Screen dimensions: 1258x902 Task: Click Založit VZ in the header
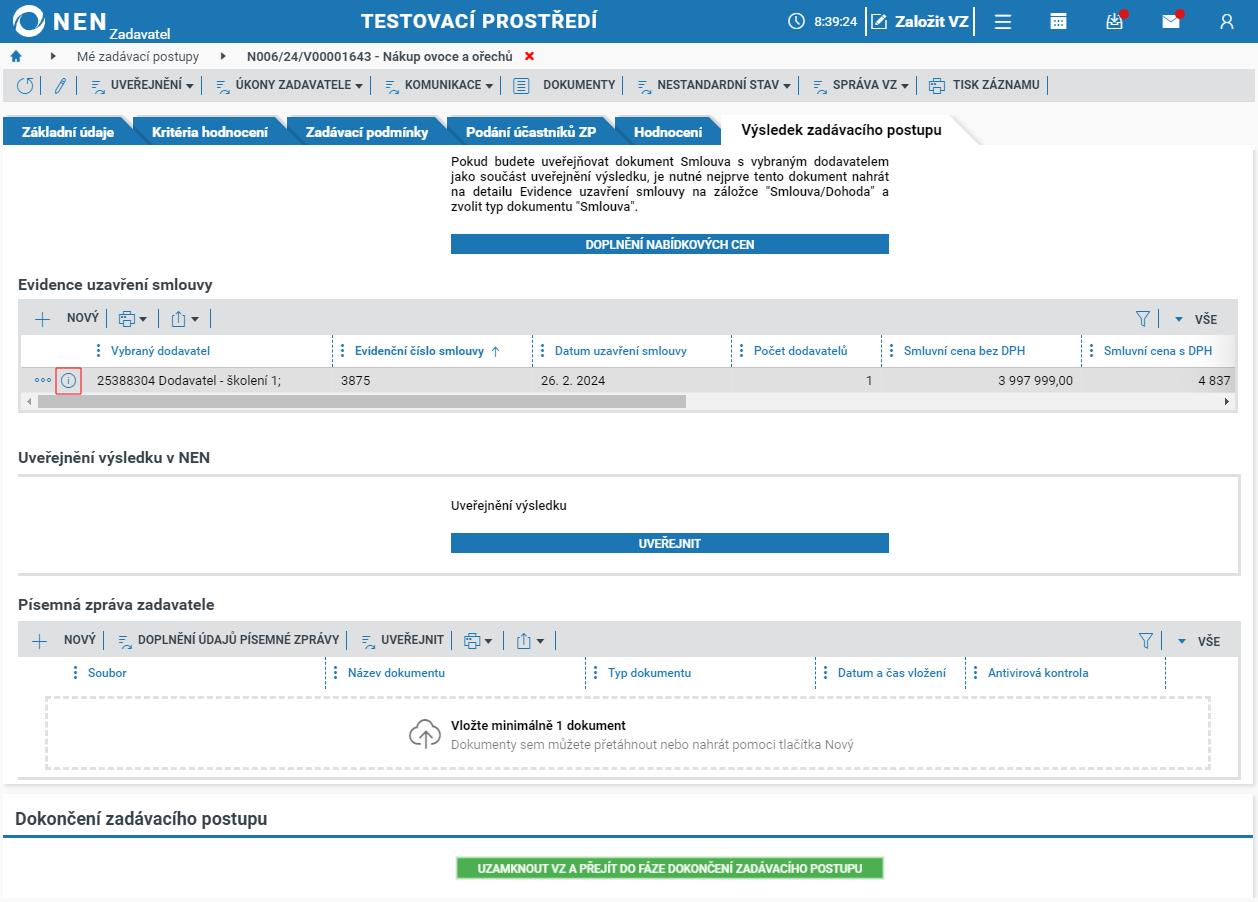(920, 21)
